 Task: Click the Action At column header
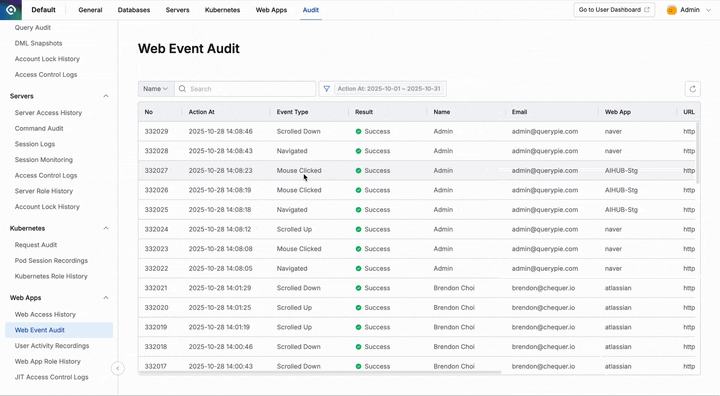[202, 112]
